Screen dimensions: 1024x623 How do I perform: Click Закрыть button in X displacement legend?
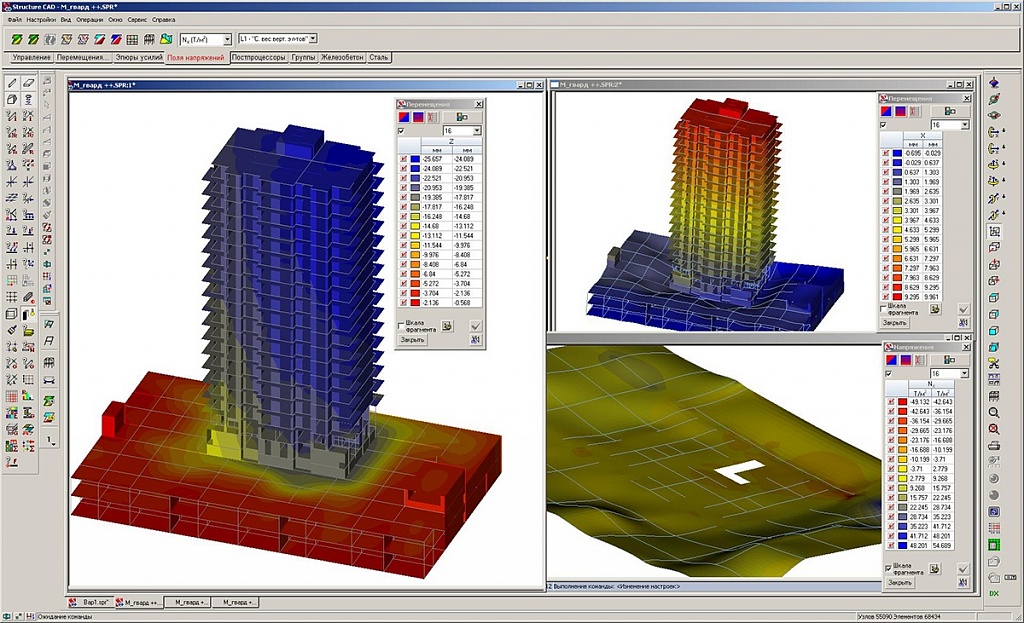click(895, 323)
